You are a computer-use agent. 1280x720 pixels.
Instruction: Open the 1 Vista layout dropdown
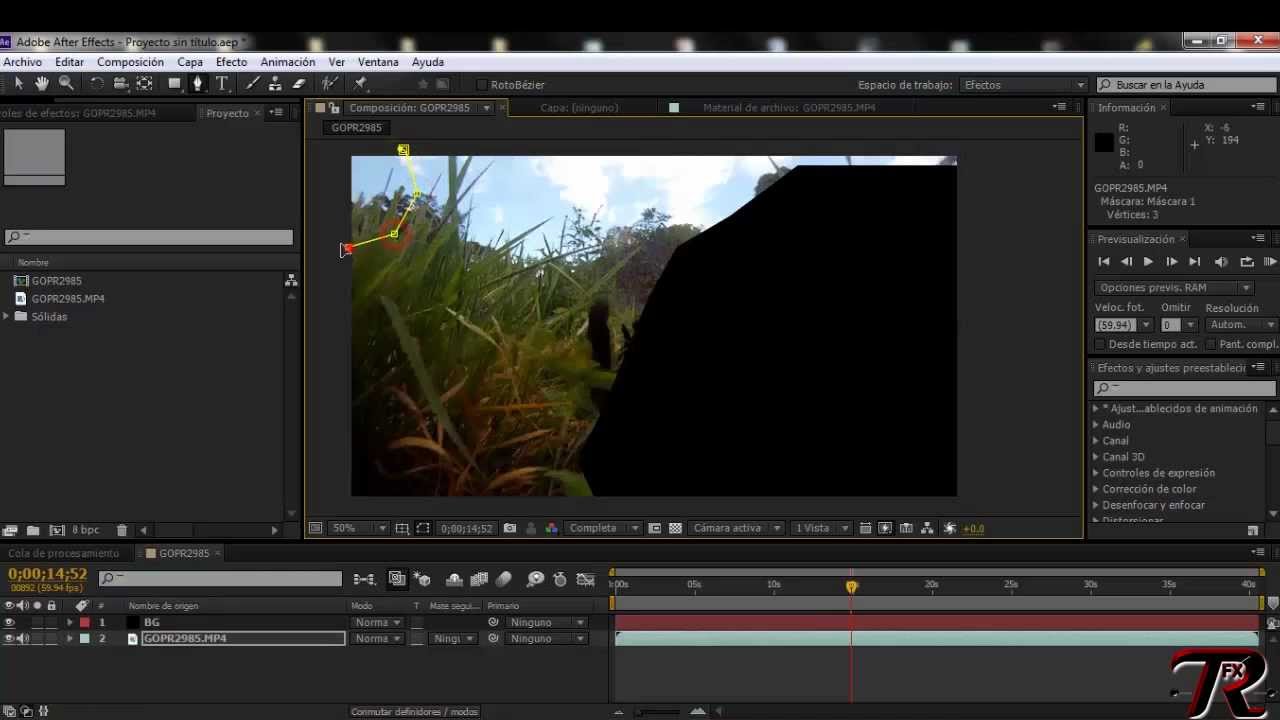821,528
